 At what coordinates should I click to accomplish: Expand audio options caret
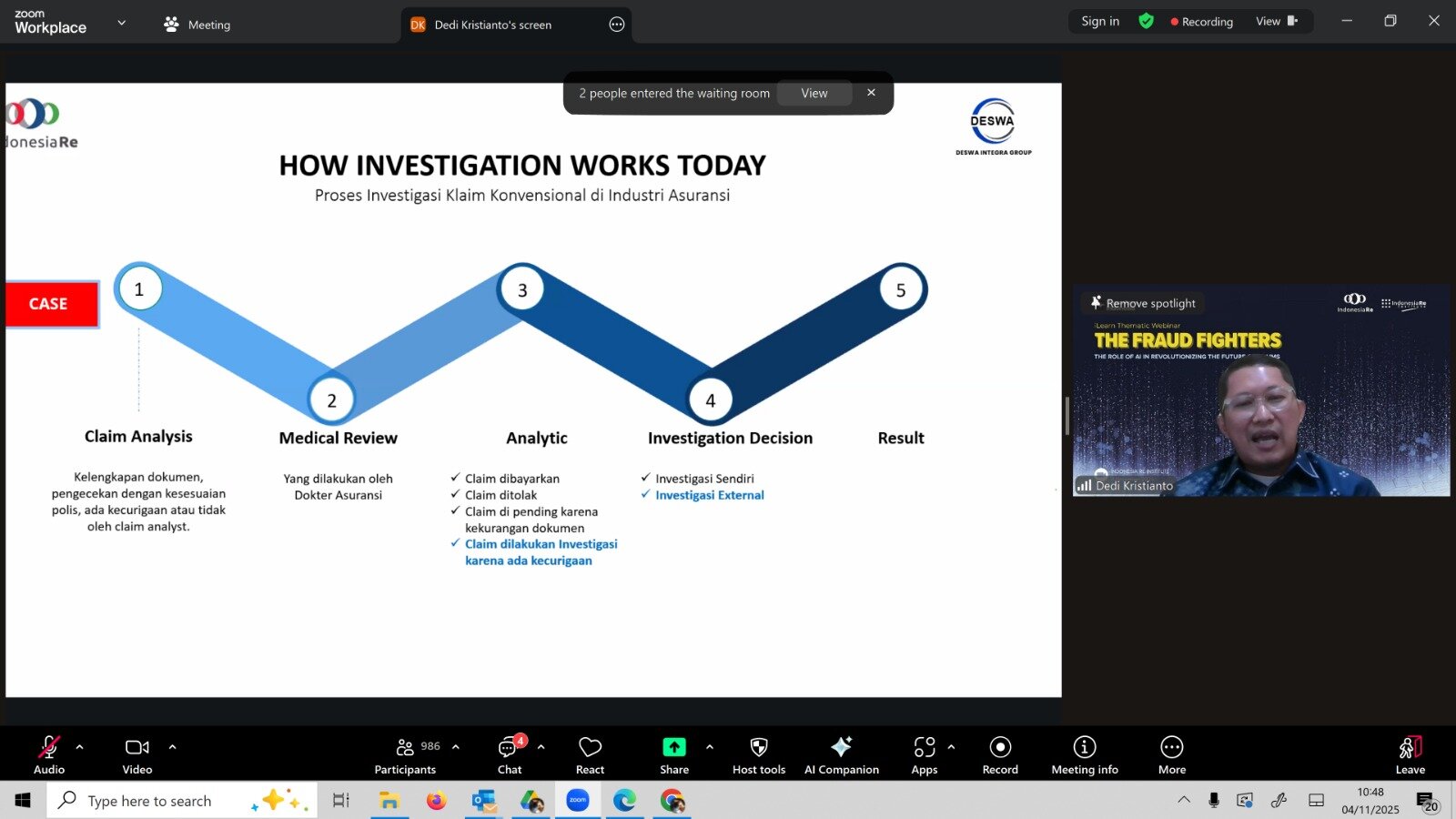[x=80, y=747]
